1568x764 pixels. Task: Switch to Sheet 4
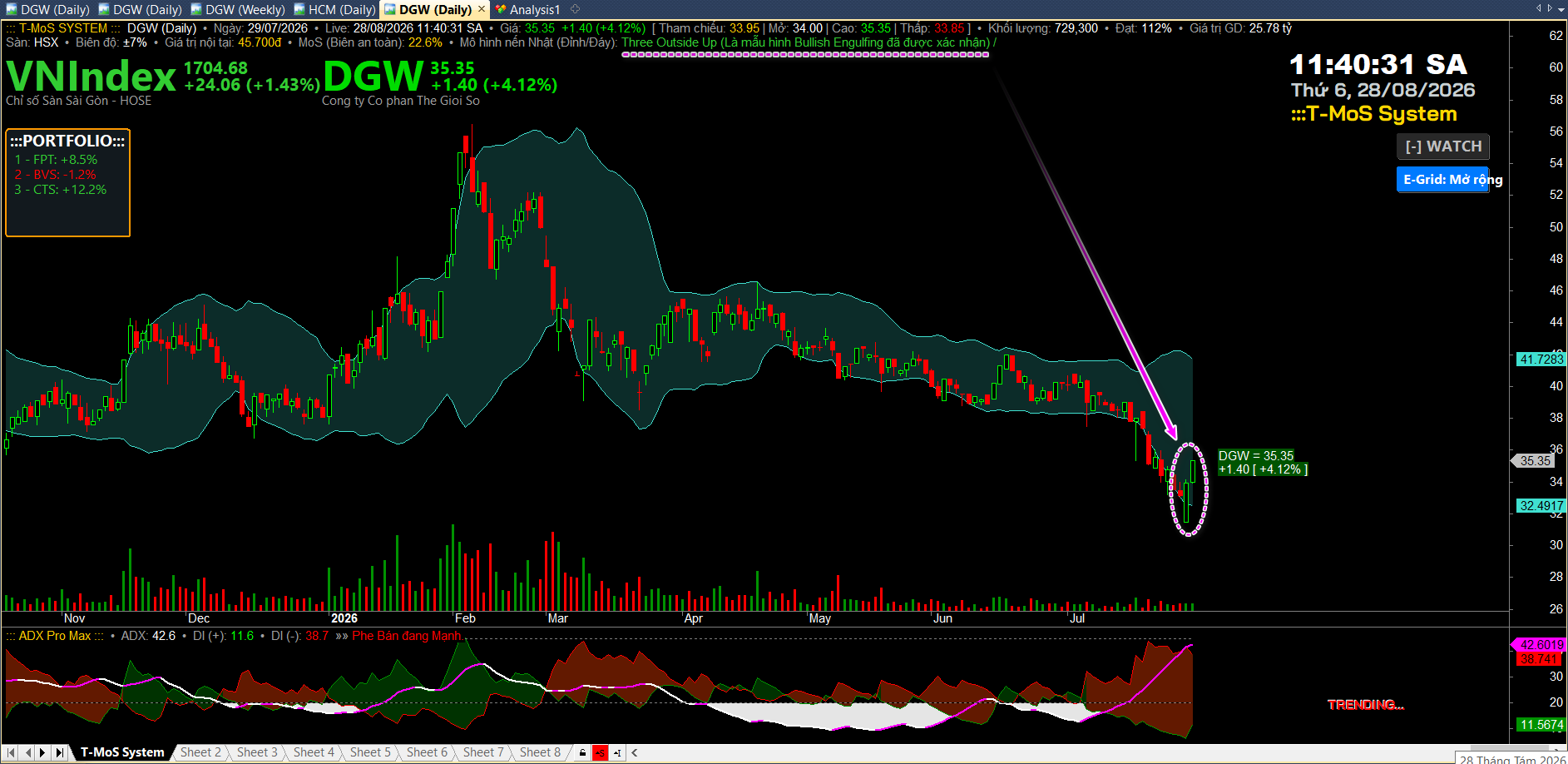click(314, 752)
